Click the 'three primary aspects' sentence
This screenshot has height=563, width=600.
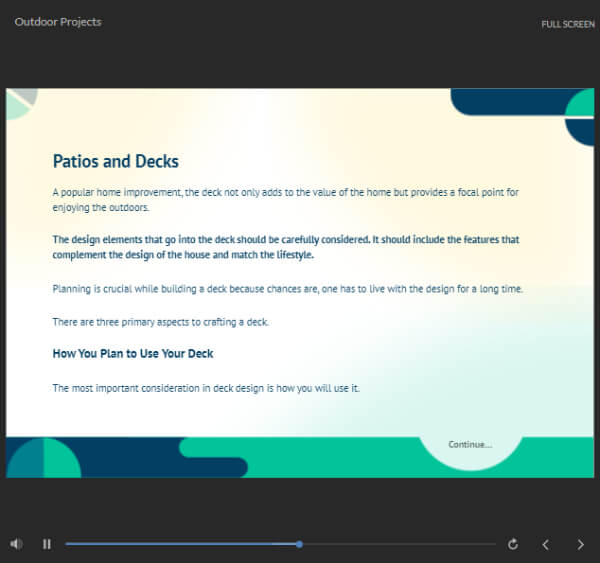(x=160, y=321)
